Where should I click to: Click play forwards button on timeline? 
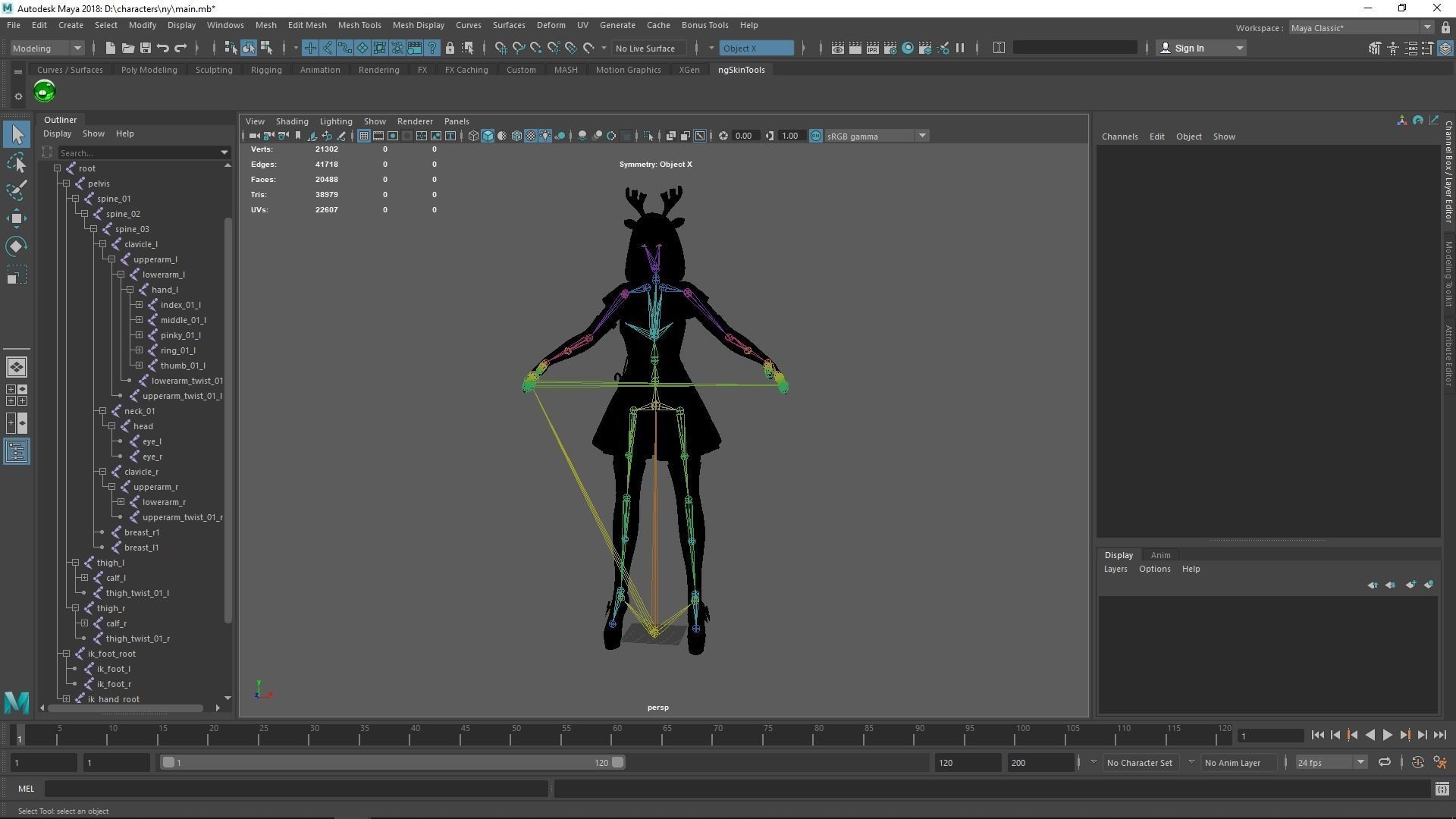pos(1387,735)
